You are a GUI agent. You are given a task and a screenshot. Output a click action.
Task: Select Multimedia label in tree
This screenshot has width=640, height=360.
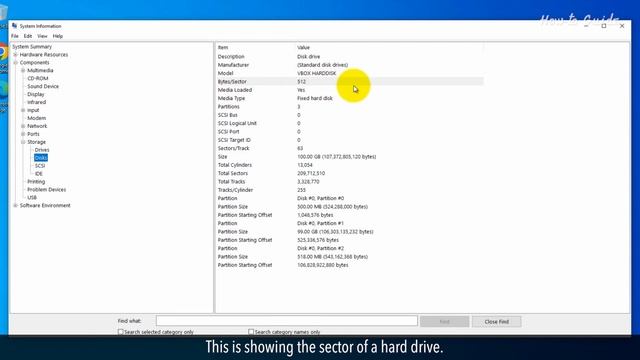coord(40,71)
